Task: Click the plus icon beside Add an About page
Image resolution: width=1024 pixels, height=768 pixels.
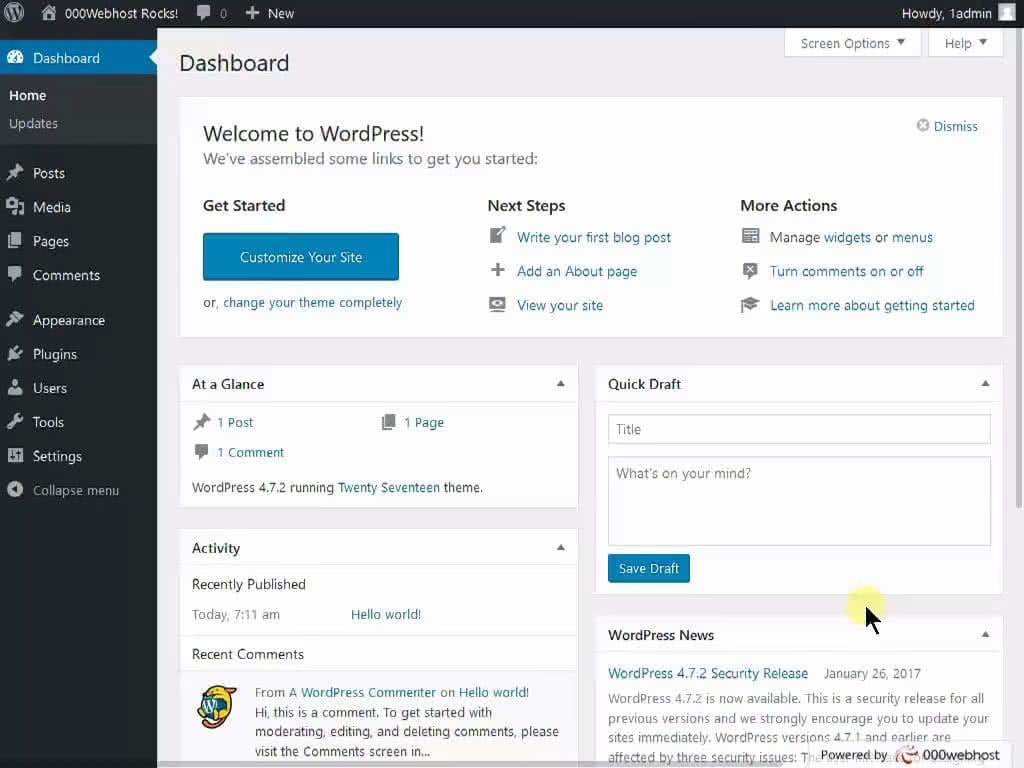Action: pos(498,270)
